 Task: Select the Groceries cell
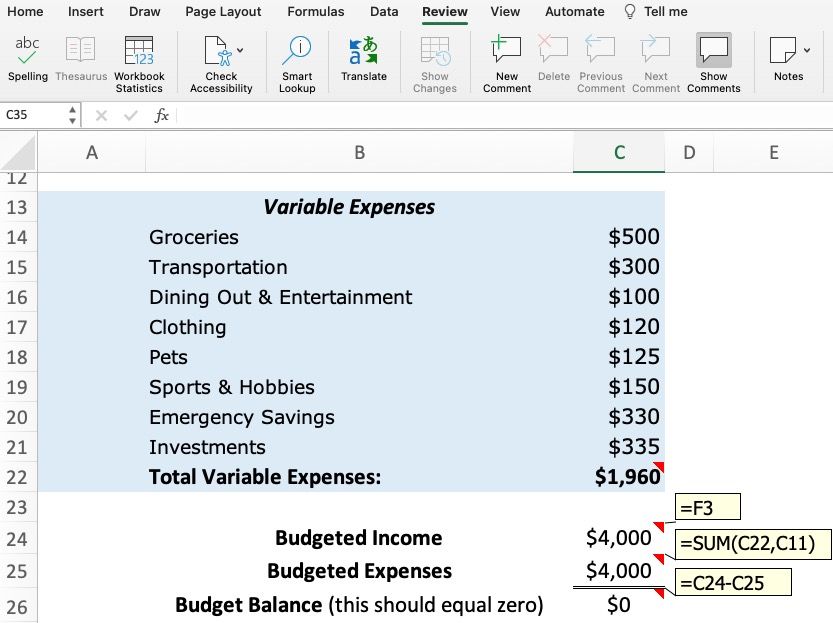[359, 237]
